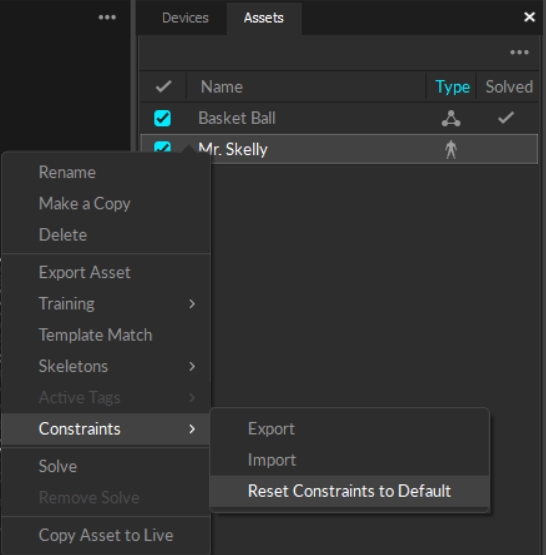Image resolution: width=546 pixels, height=555 pixels.
Task: Select the Assets tab
Action: [264, 18]
